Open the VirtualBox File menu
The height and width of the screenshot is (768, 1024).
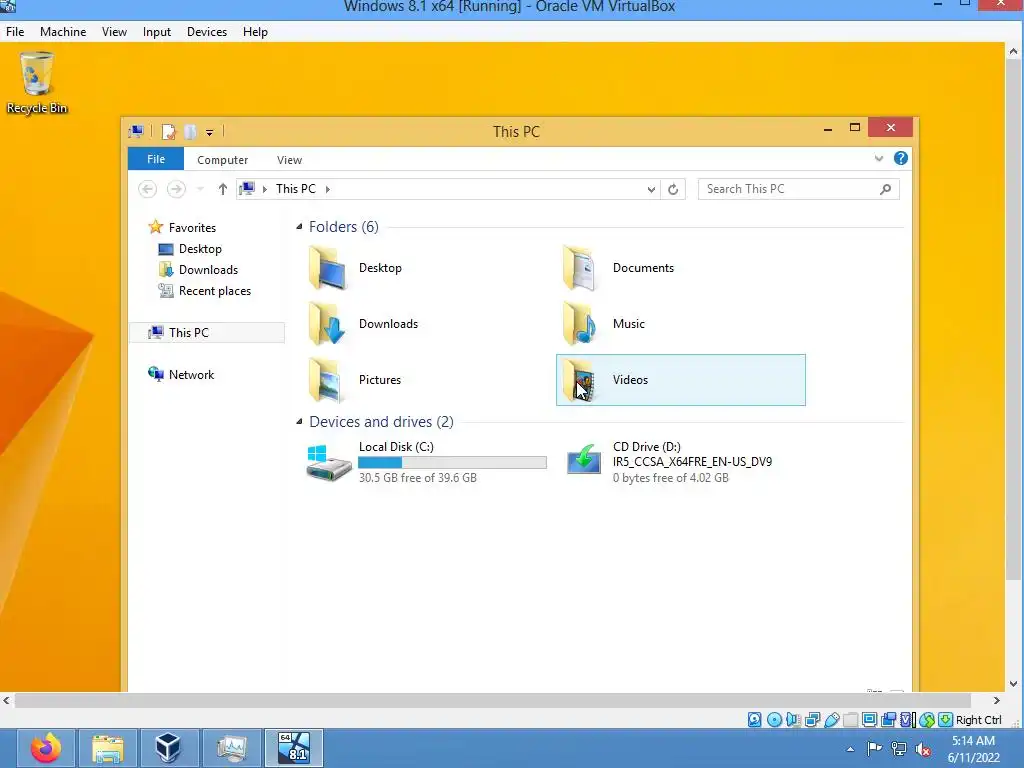coord(15,31)
